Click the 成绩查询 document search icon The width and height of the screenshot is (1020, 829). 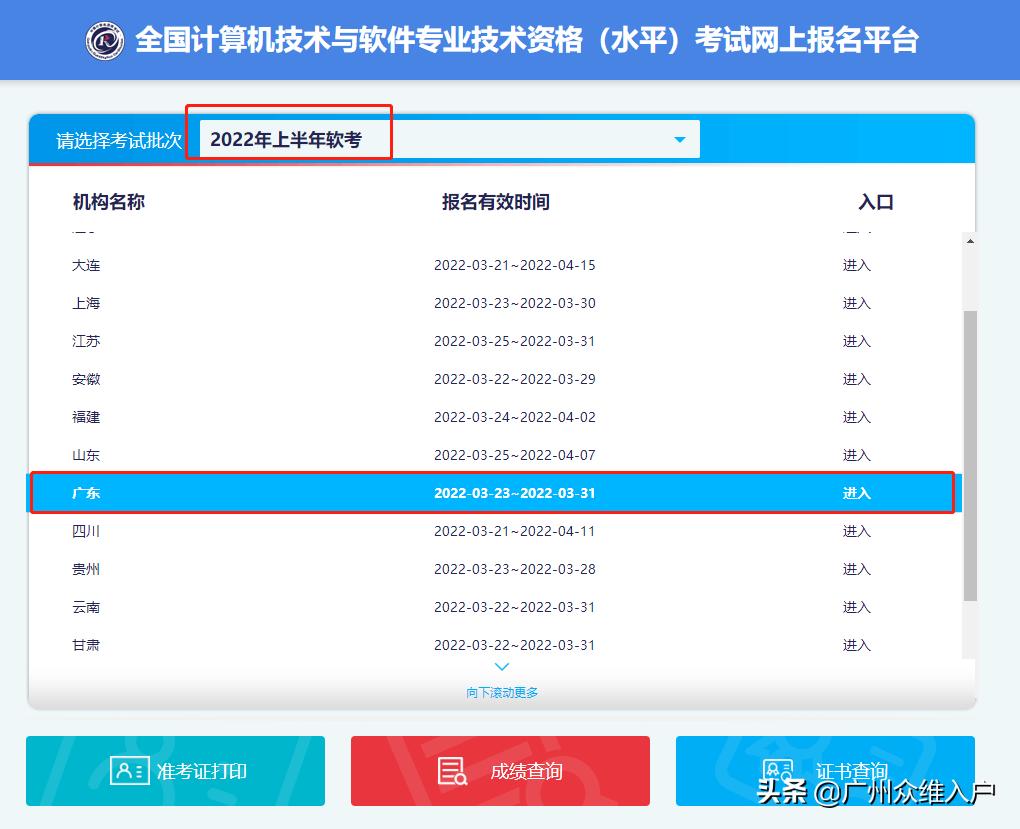tap(451, 771)
